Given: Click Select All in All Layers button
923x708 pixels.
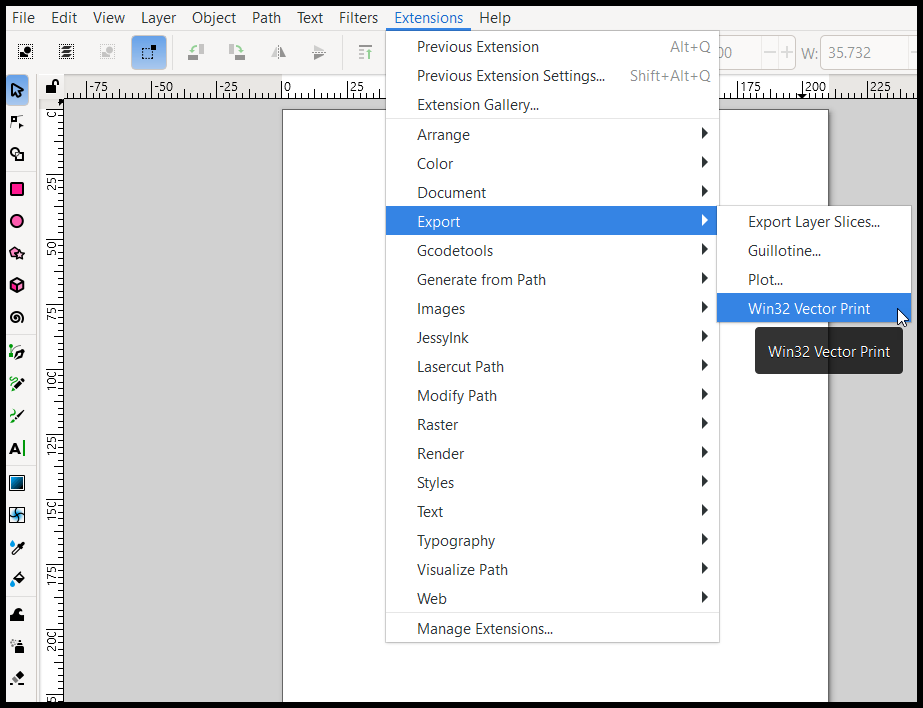Looking at the screenshot, I should (x=66, y=52).
